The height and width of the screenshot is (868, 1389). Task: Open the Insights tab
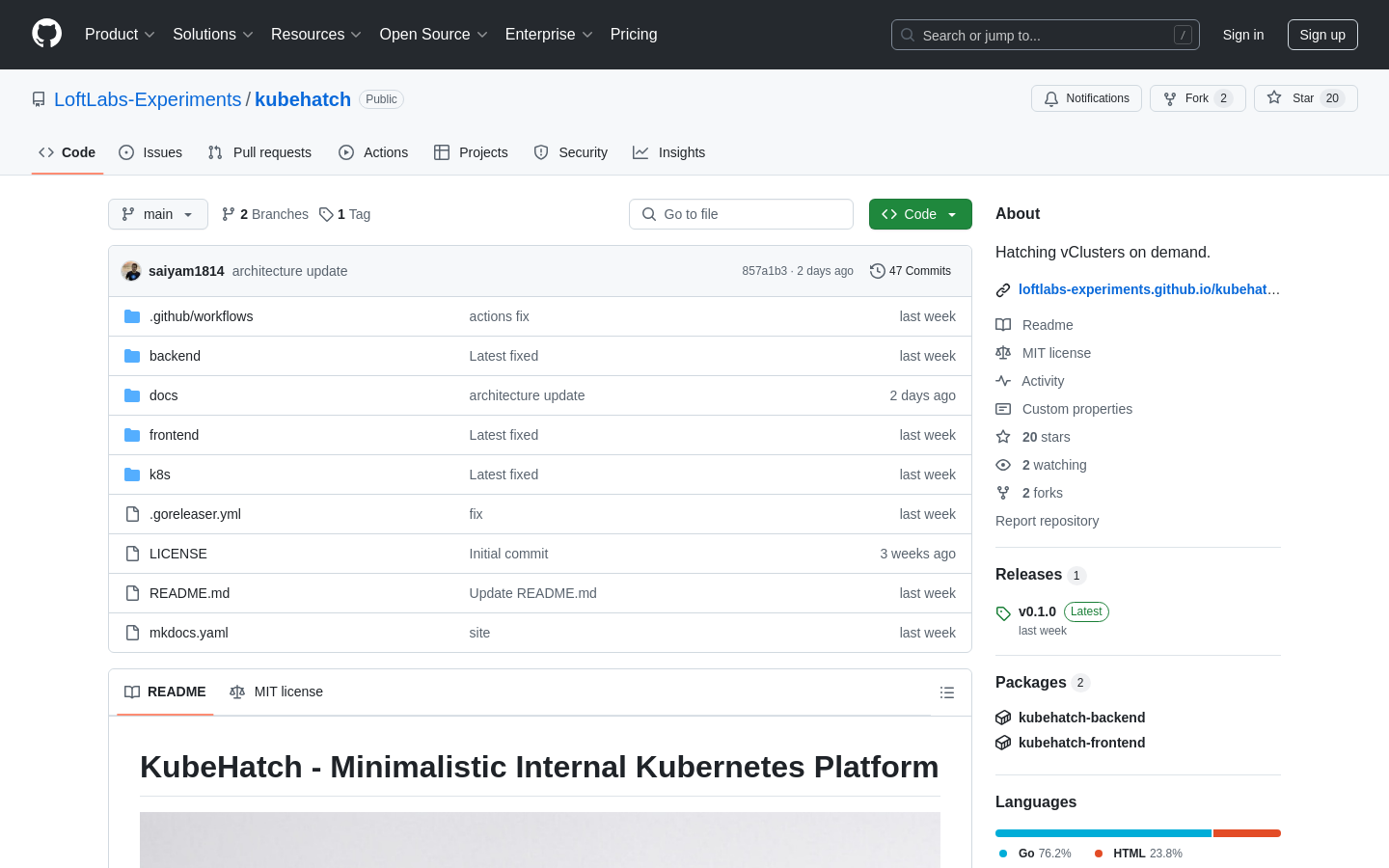pyautogui.click(x=669, y=152)
